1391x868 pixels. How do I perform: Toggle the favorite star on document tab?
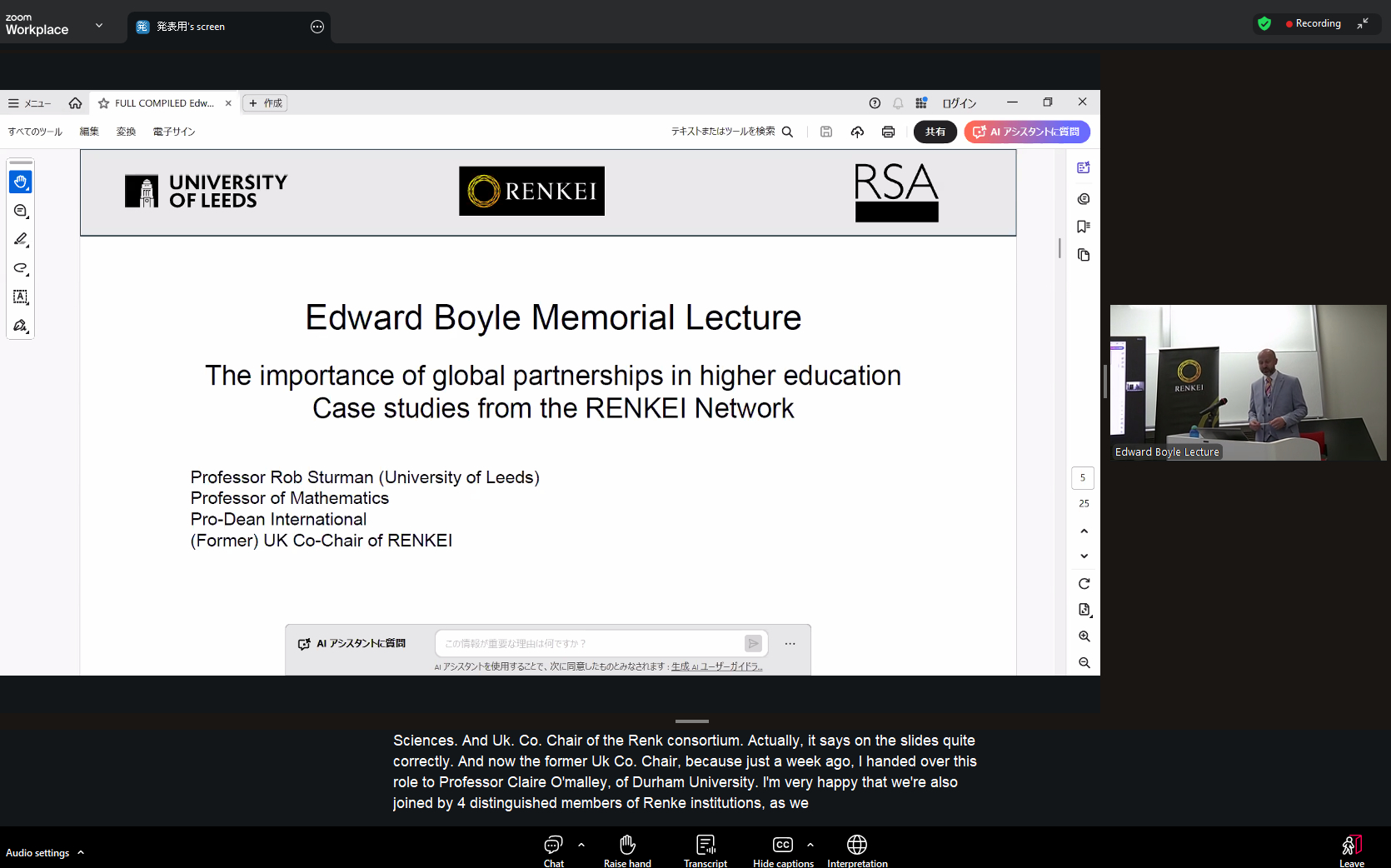(x=103, y=103)
